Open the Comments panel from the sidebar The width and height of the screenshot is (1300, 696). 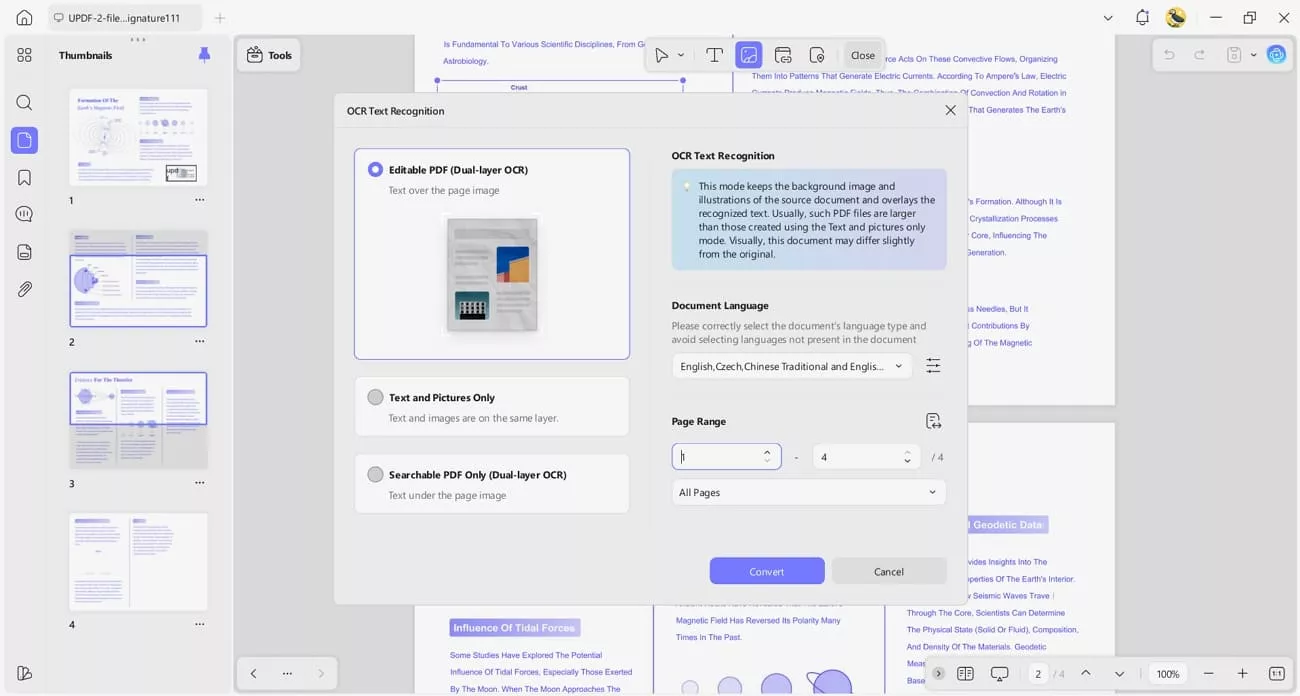[24, 213]
